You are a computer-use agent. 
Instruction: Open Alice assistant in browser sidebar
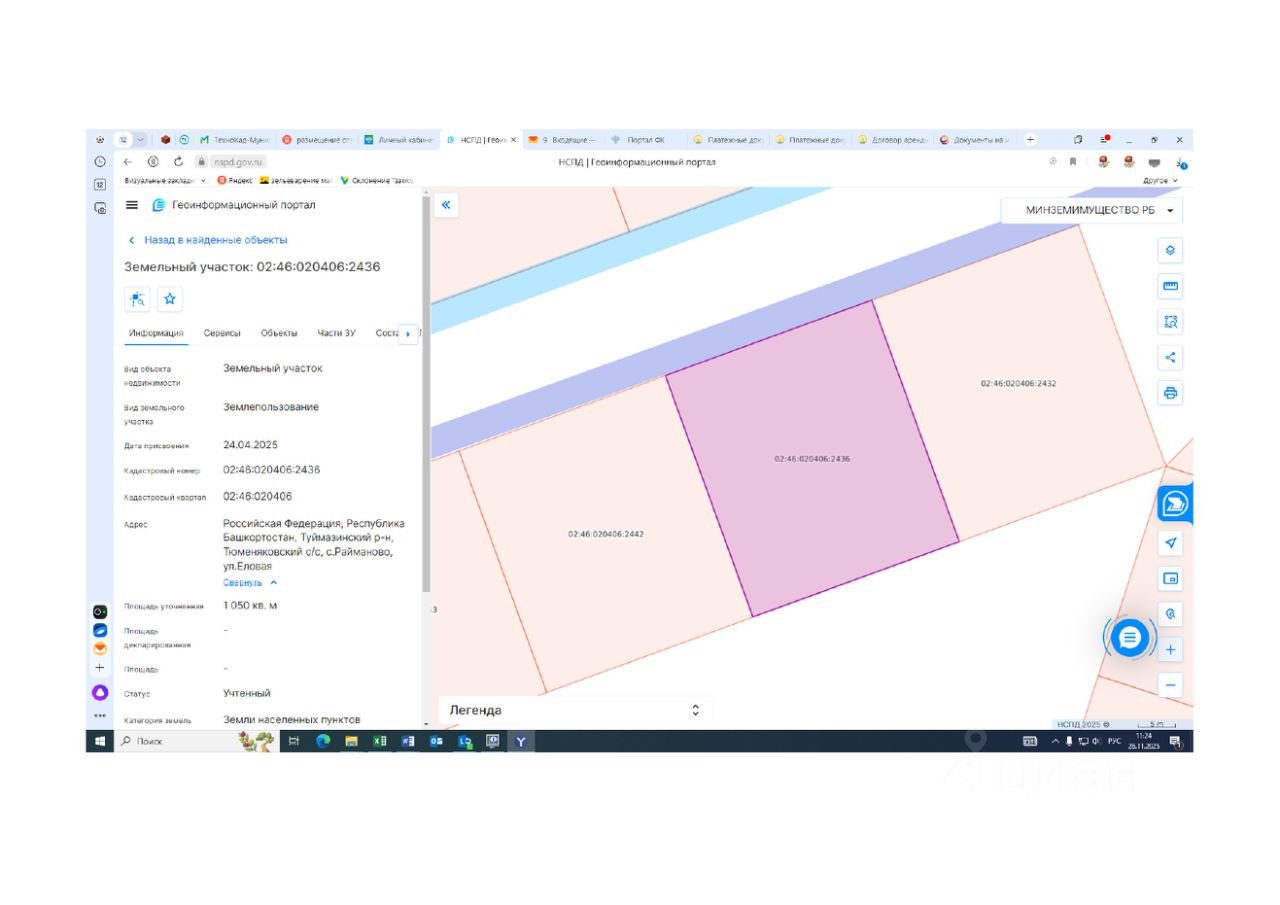coord(100,692)
